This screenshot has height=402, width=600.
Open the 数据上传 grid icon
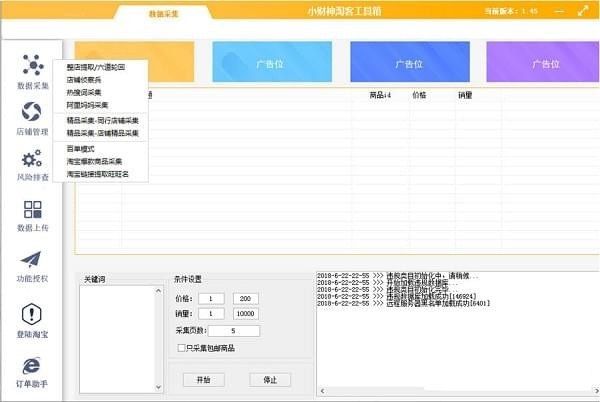pyautogui.click(x=33, y=209)
